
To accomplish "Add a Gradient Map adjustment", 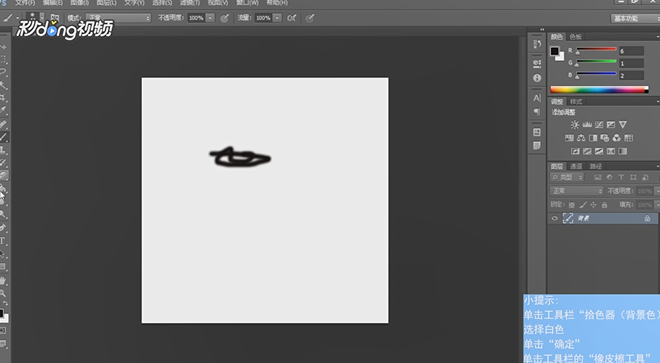I will [623, 151].
